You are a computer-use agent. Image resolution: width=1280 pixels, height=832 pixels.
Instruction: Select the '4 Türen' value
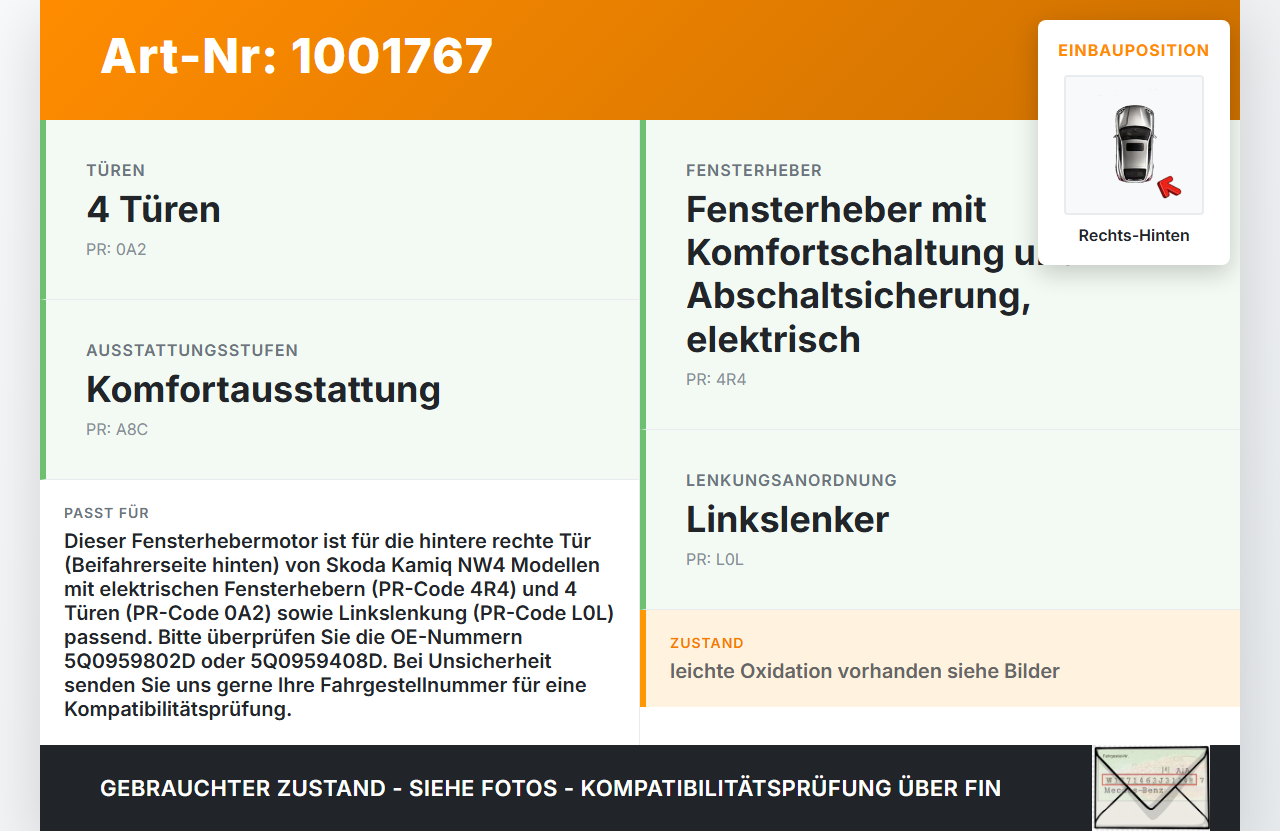coord(154,209)
